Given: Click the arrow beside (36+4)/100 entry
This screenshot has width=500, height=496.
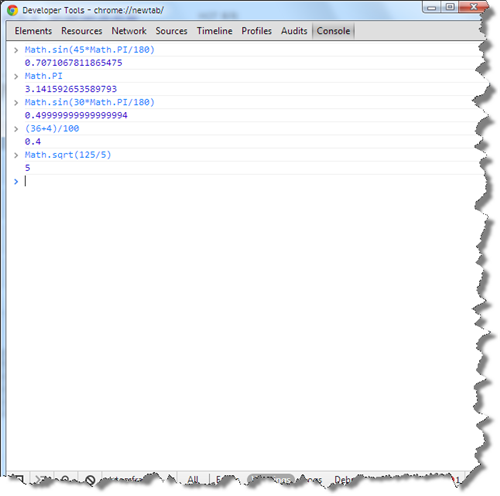Looking at the screenshot, I should pos(16,129).
